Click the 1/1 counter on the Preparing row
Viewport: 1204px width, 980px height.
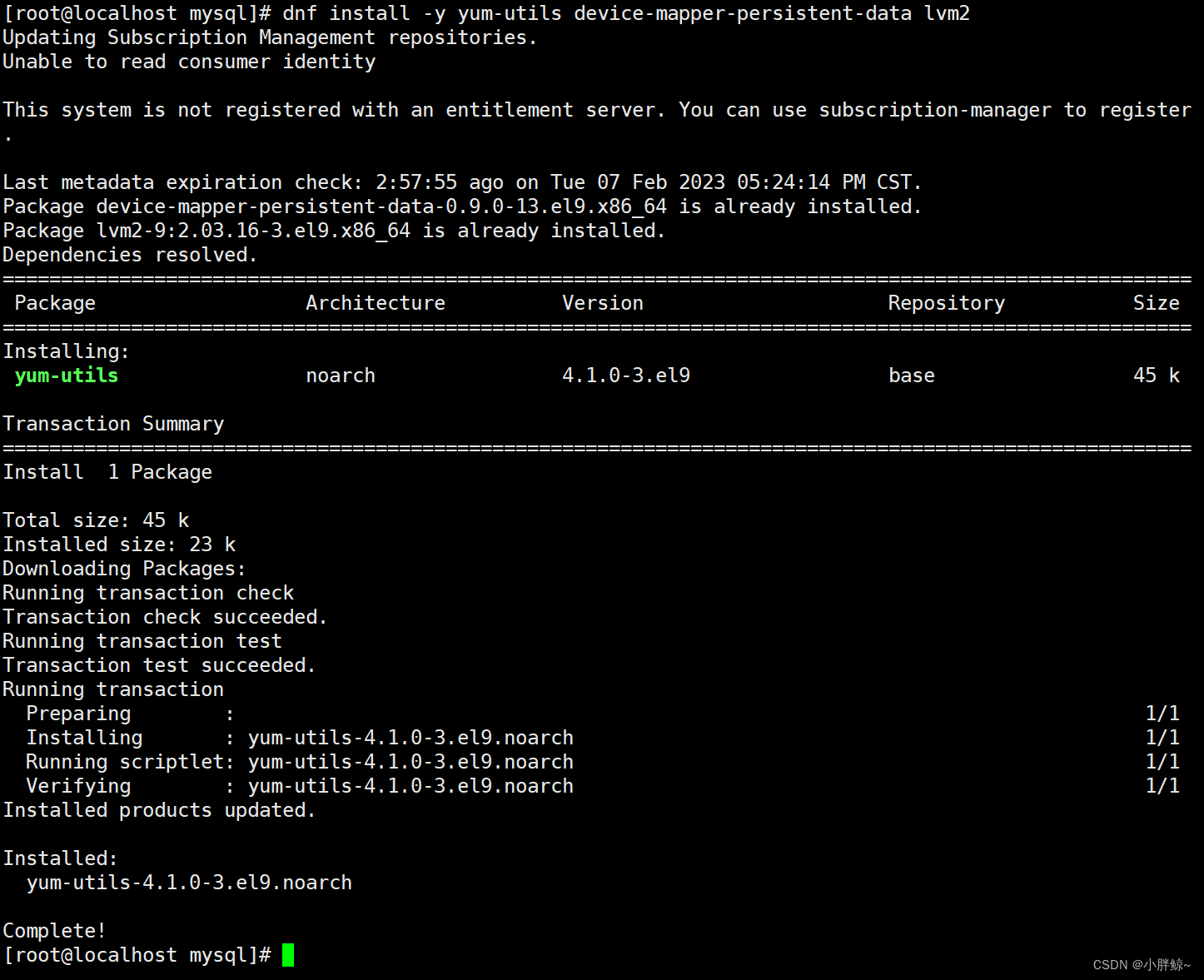coord(1162,714)
